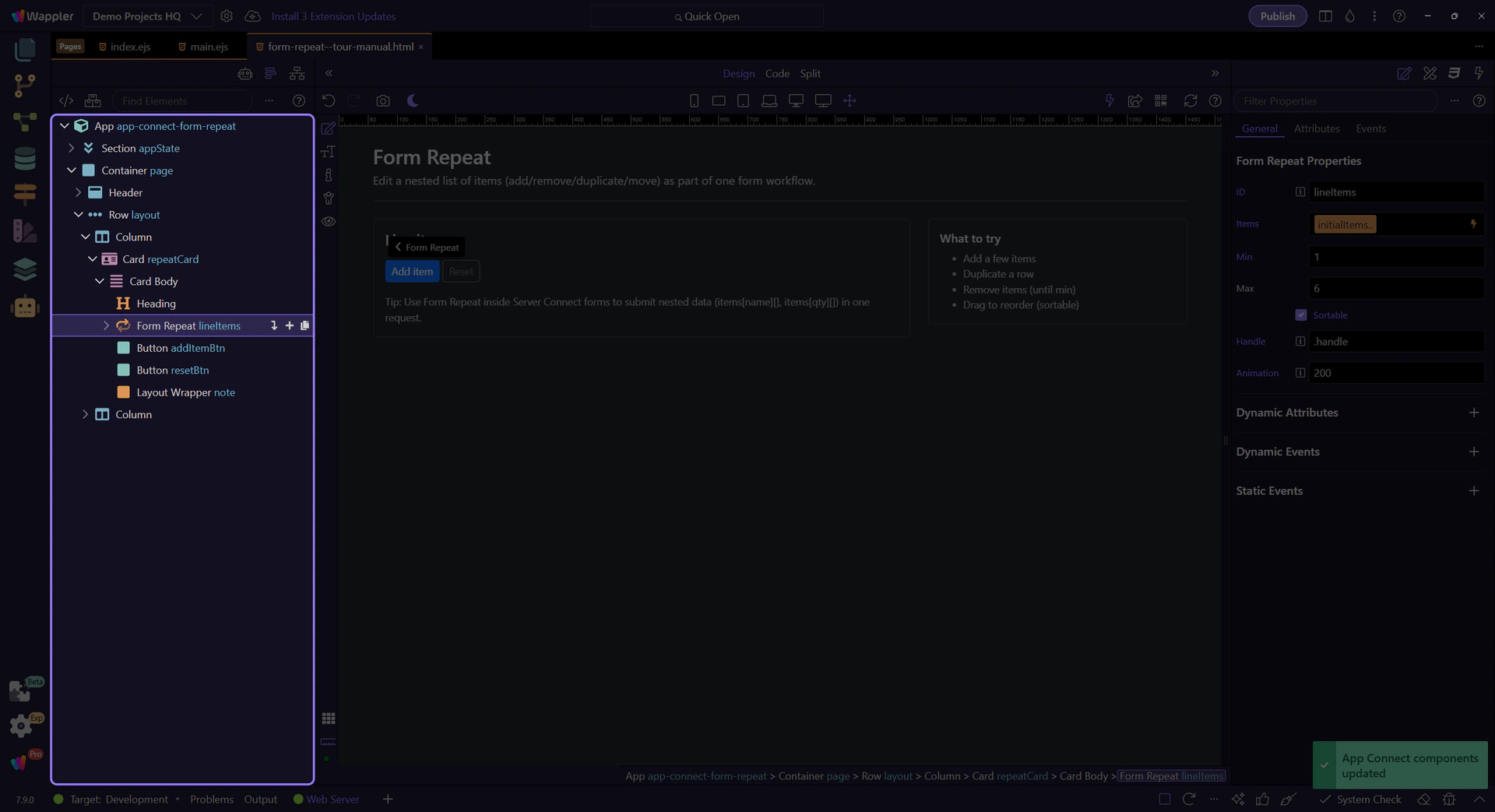Toggle visibility with the eye icon

click(x=329, y=222)
